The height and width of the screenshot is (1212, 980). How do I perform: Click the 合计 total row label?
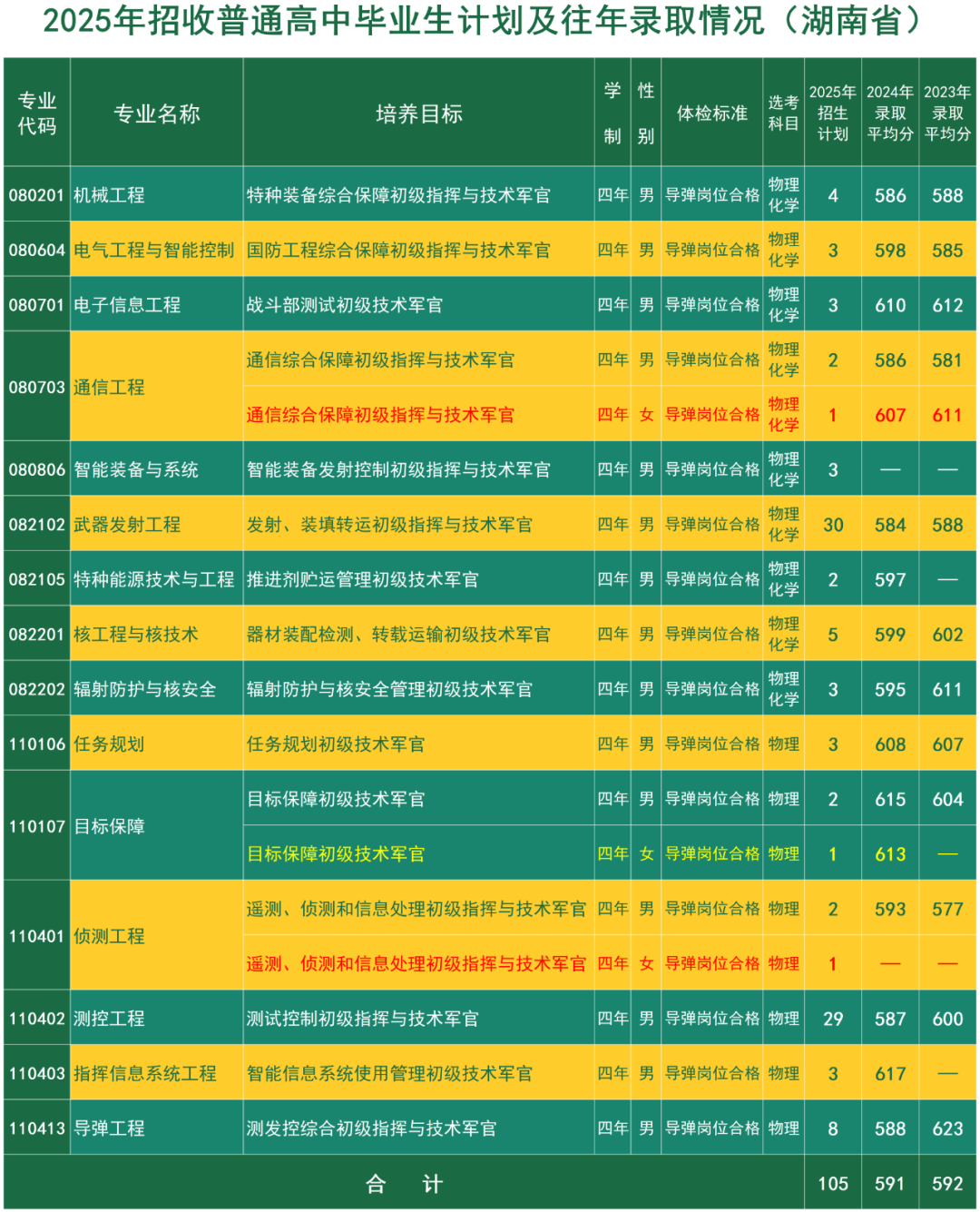click(404, 1184)
